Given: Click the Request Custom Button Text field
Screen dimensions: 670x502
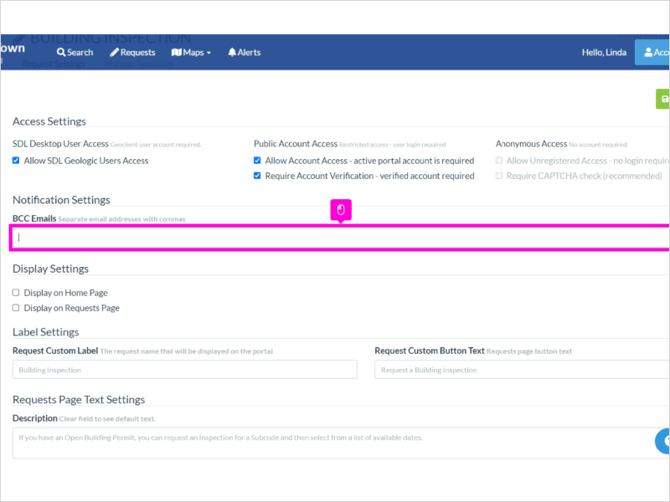Looking at the screenshot, I should (522, 370).
